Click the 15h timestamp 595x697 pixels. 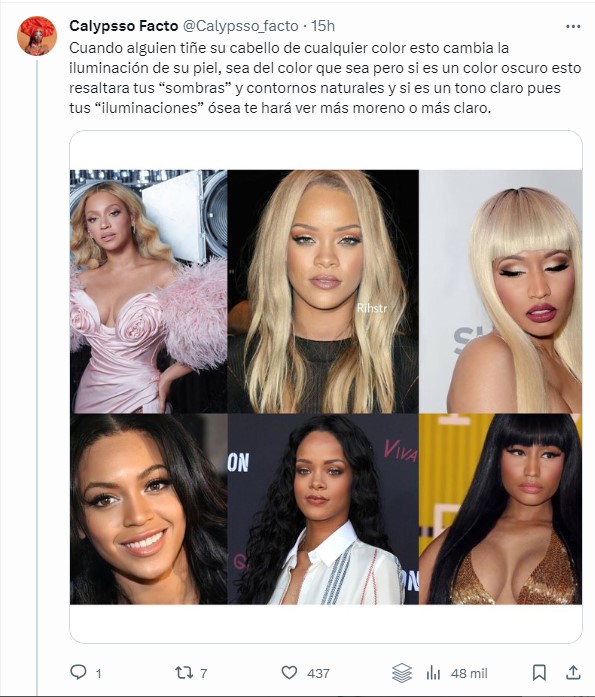click(x=323, y=26)
